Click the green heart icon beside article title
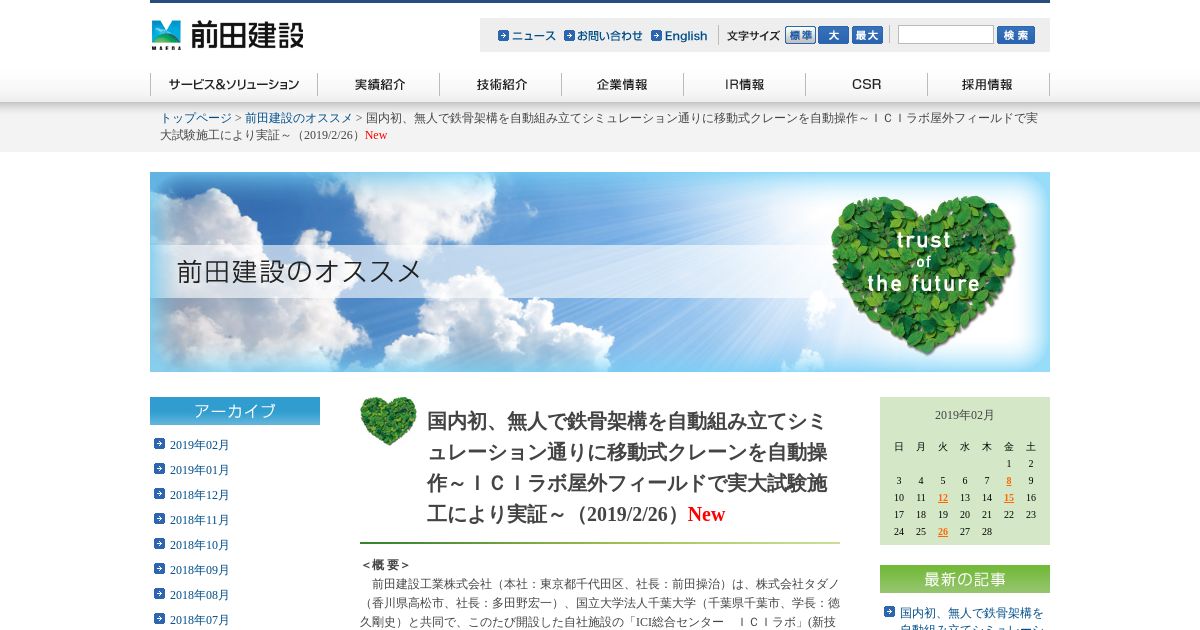The height and width of the screenshot is (630, 1200). point(388,421)
